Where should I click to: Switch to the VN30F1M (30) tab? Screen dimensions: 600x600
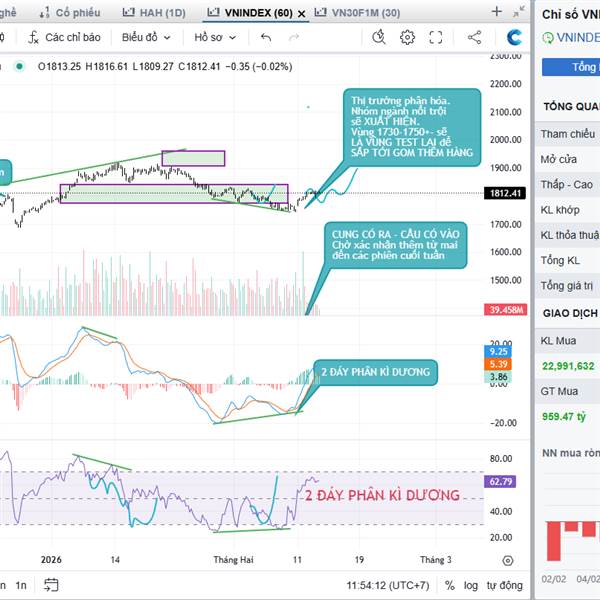(357, 13)
